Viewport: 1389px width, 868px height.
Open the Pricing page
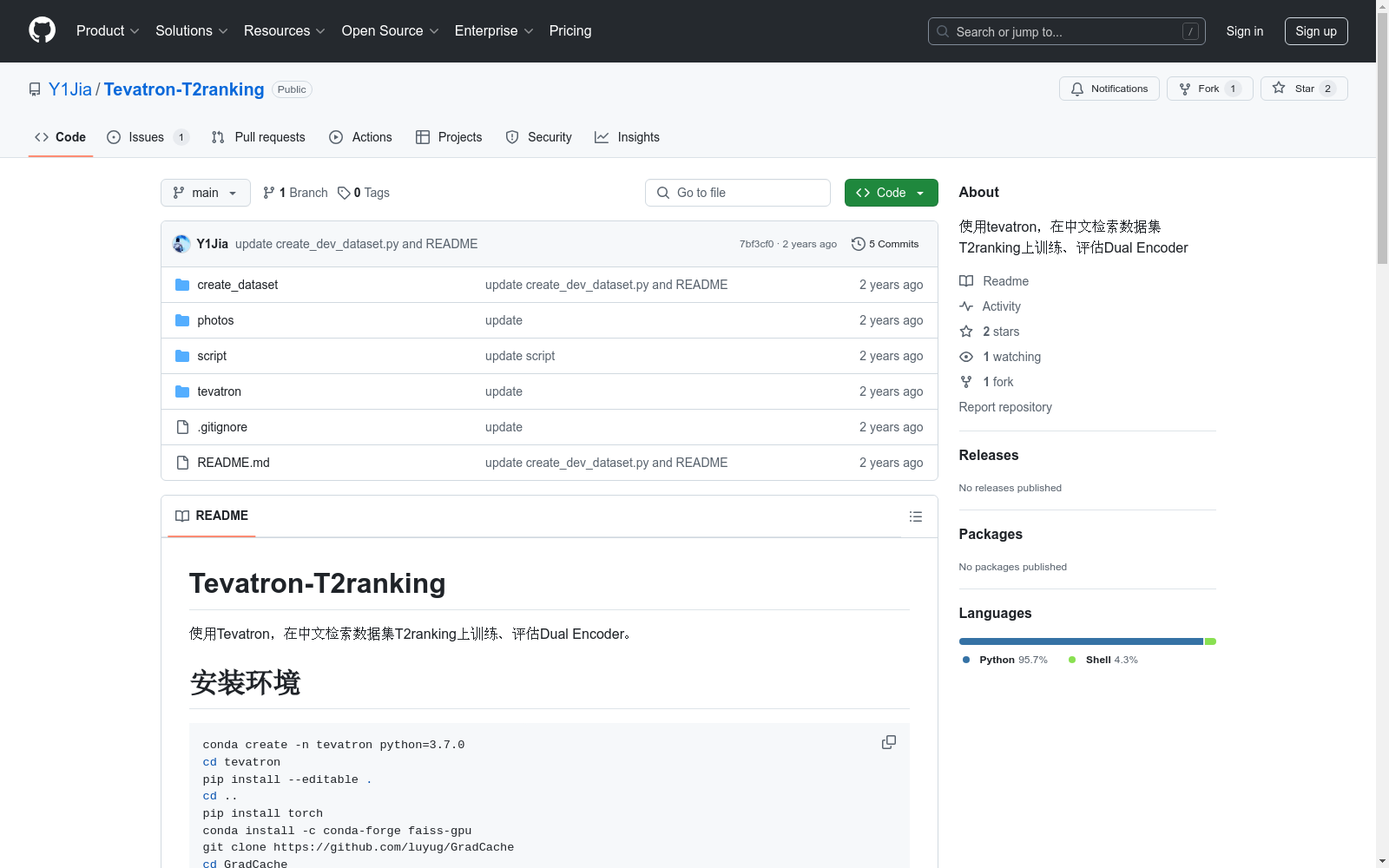[570, 30]
